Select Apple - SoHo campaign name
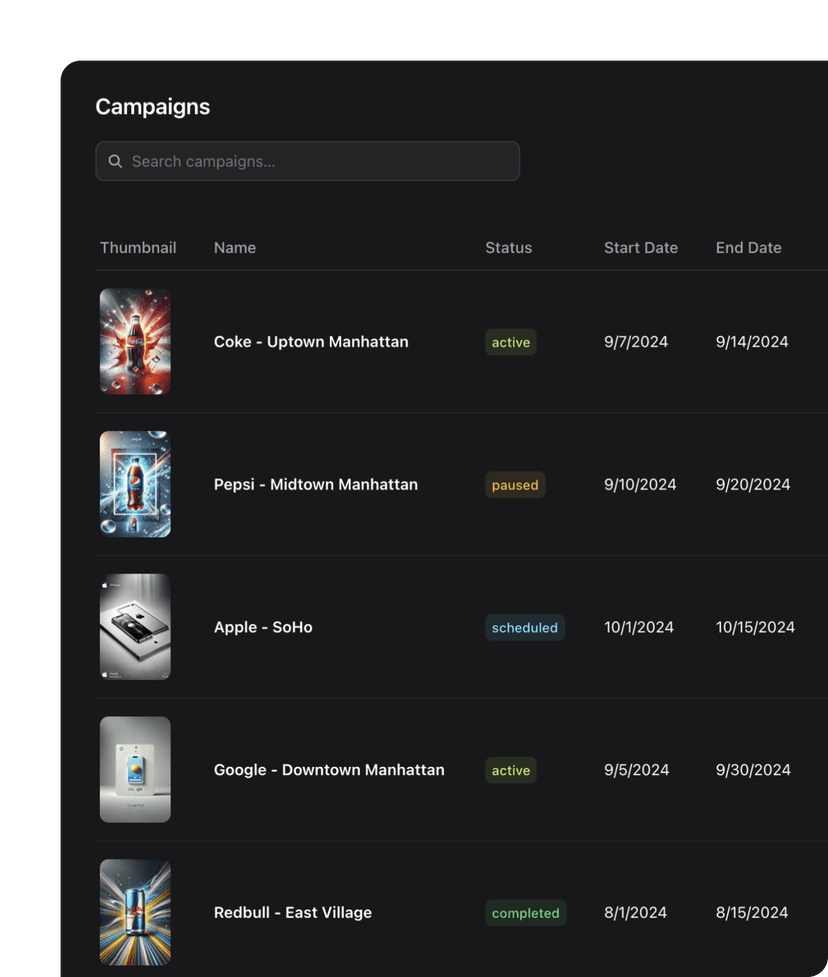 click(x=263, y=627)
